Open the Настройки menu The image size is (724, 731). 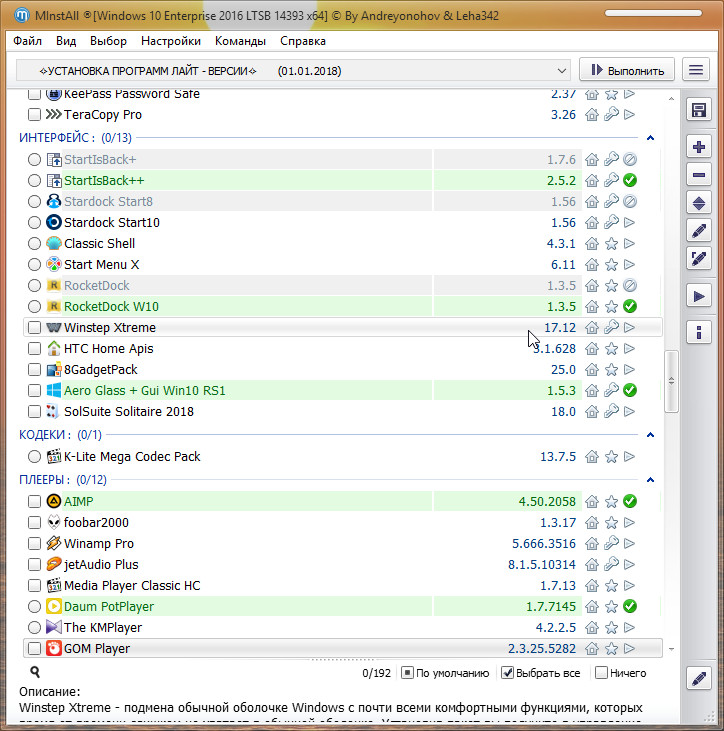(x=171, y=41)
